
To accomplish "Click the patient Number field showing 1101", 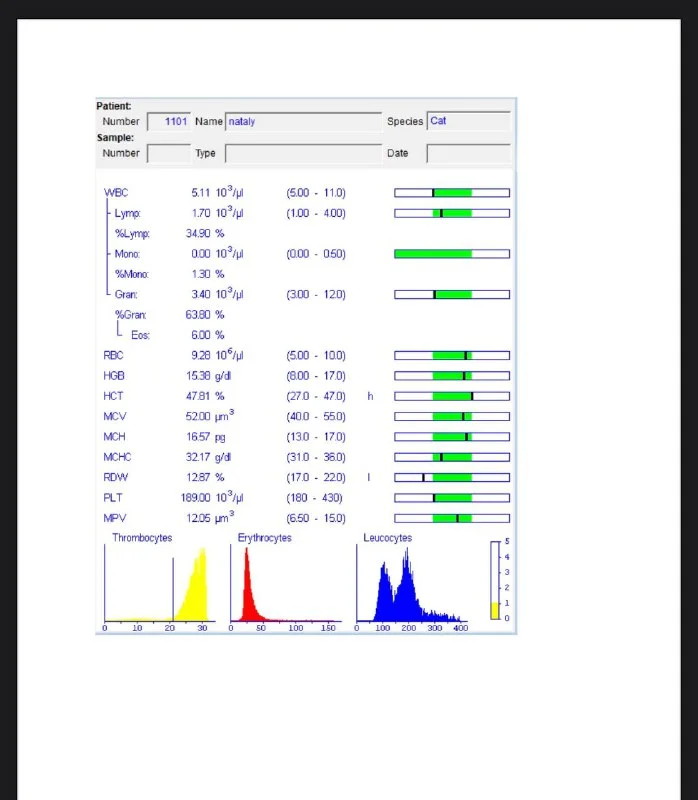I will pyautogui.click(x=168, y=122).
